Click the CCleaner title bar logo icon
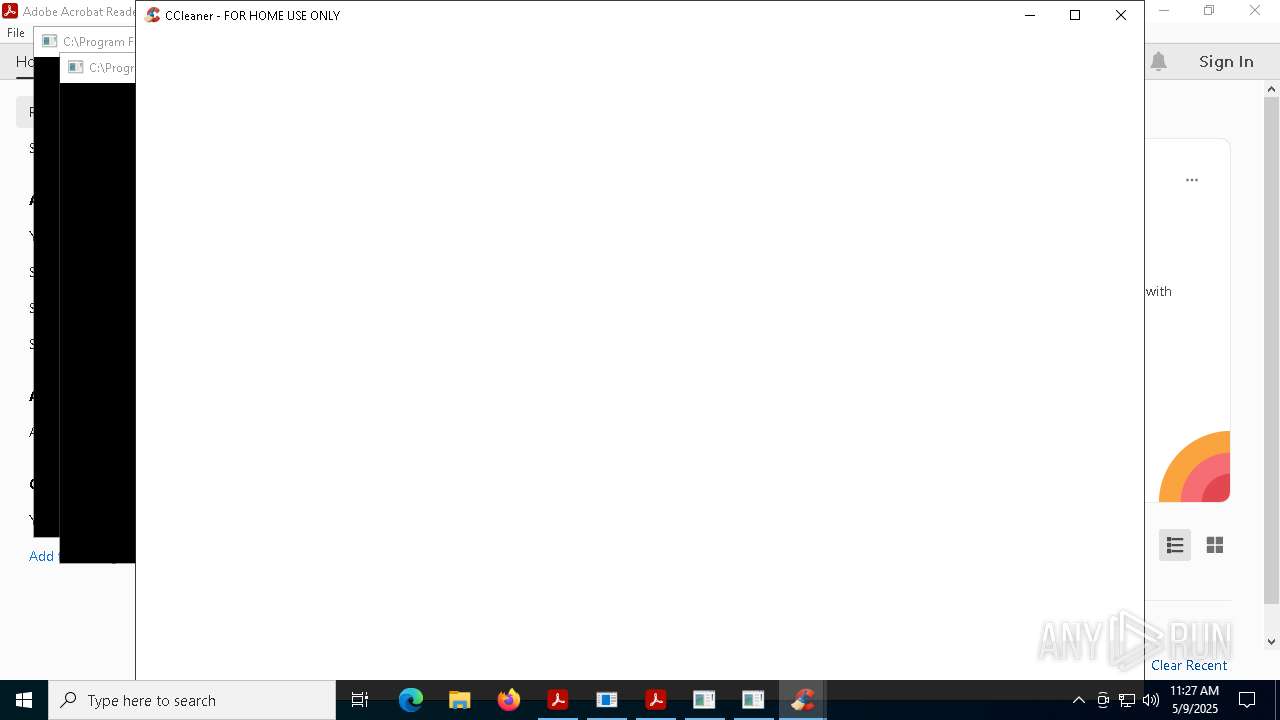This screenshot has width=1280, height=720. pyautogui.click(x=153, y=15)
